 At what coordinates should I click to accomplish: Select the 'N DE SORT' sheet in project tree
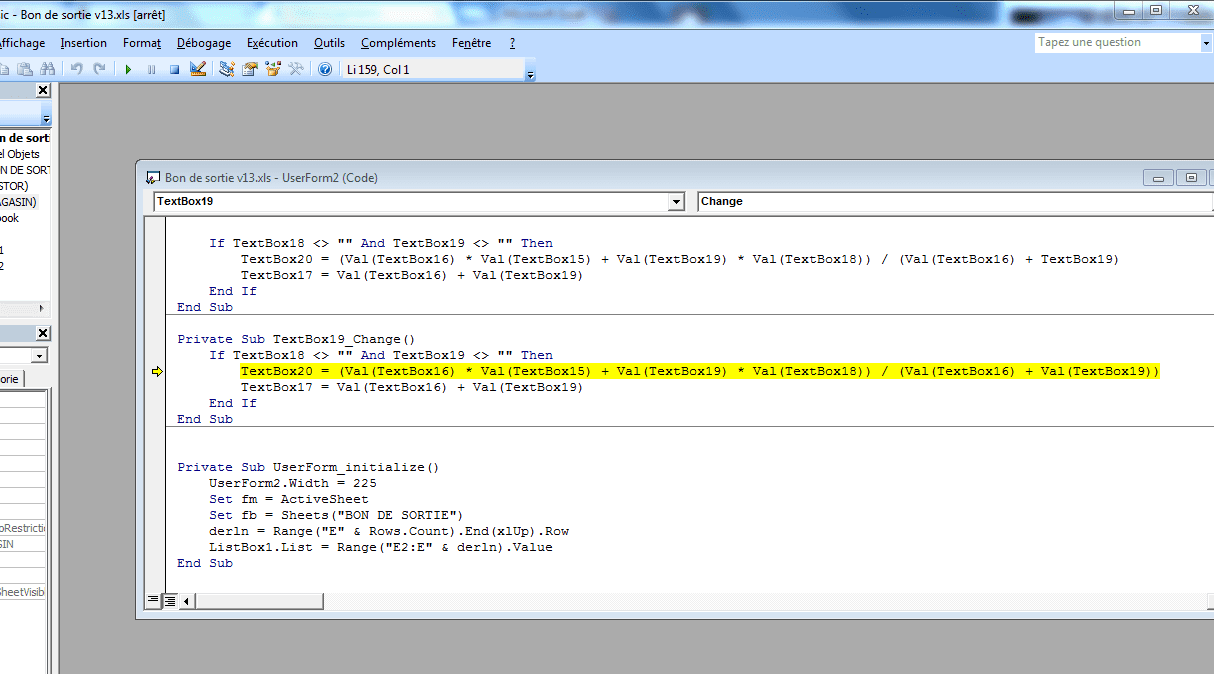[25, 170]
